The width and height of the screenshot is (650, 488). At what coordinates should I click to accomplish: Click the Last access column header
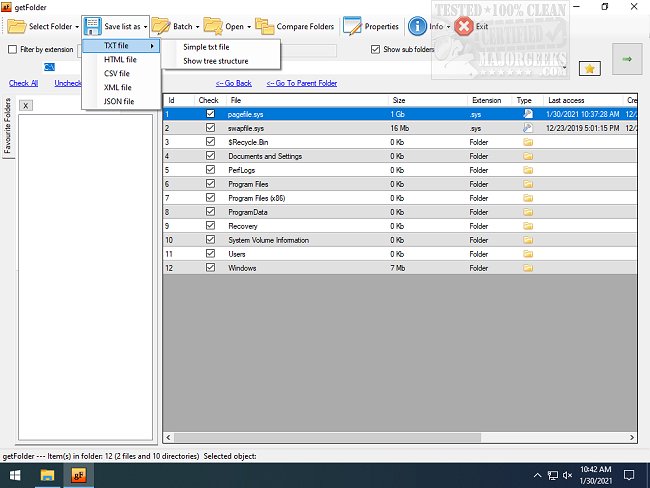pyautogui.click(x=582, y=100)
